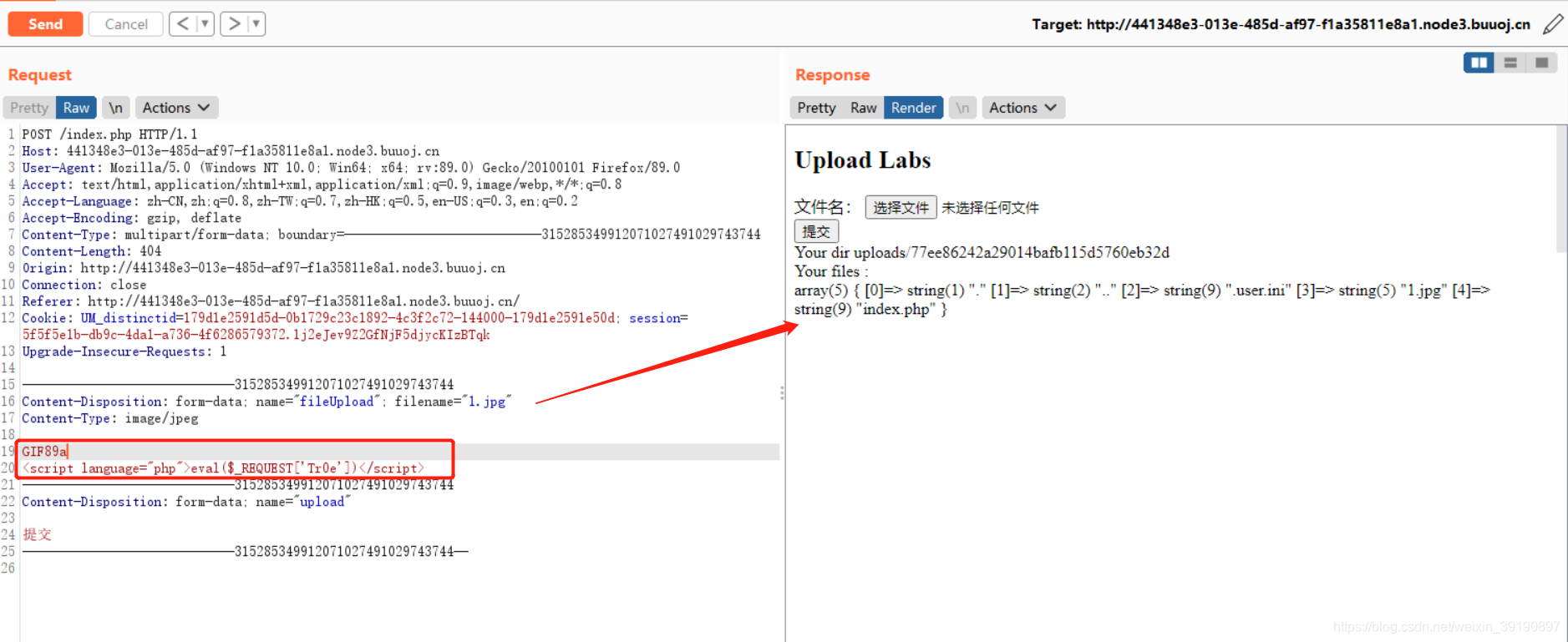Screen dimensions: 1568x642
Task: Click the name="upload" Content-Disposition line
Action: (x=186, y=502)
